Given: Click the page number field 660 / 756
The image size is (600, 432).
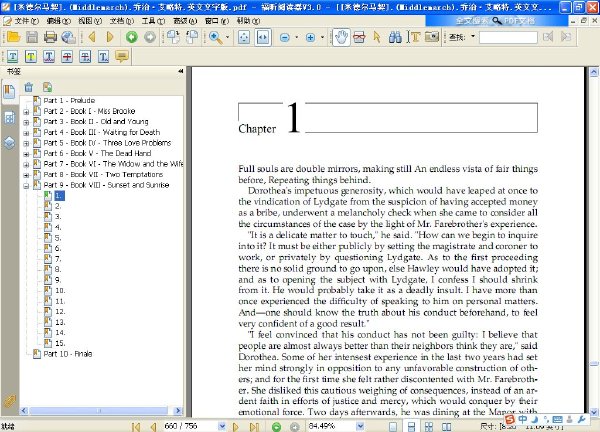Looking at the screenshot, I should tap(190, 425).
